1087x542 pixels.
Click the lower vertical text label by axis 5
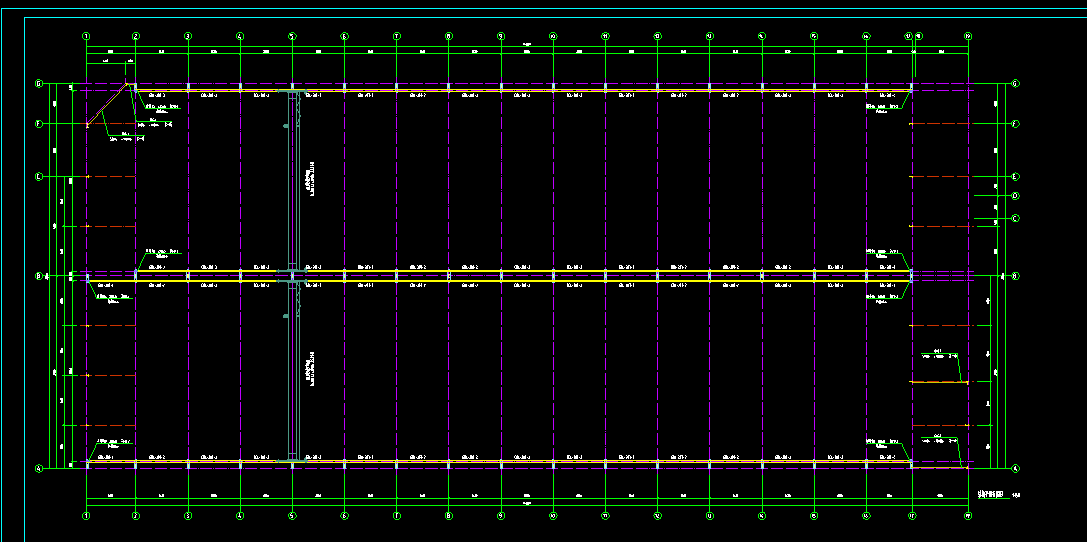(313, 368)
